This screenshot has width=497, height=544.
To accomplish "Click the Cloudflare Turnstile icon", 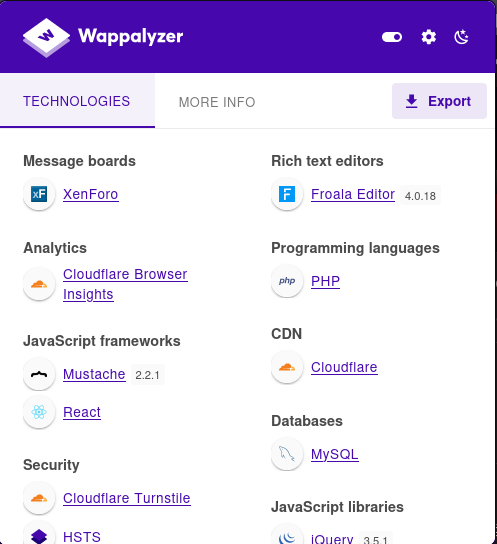I will (x=39, y=498).
